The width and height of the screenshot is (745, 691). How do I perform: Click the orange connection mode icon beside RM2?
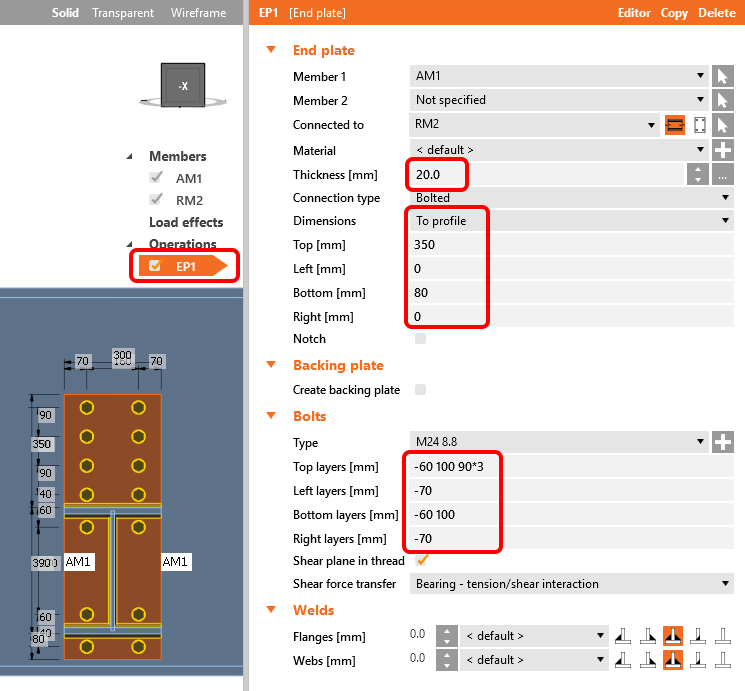click(675, 125)
